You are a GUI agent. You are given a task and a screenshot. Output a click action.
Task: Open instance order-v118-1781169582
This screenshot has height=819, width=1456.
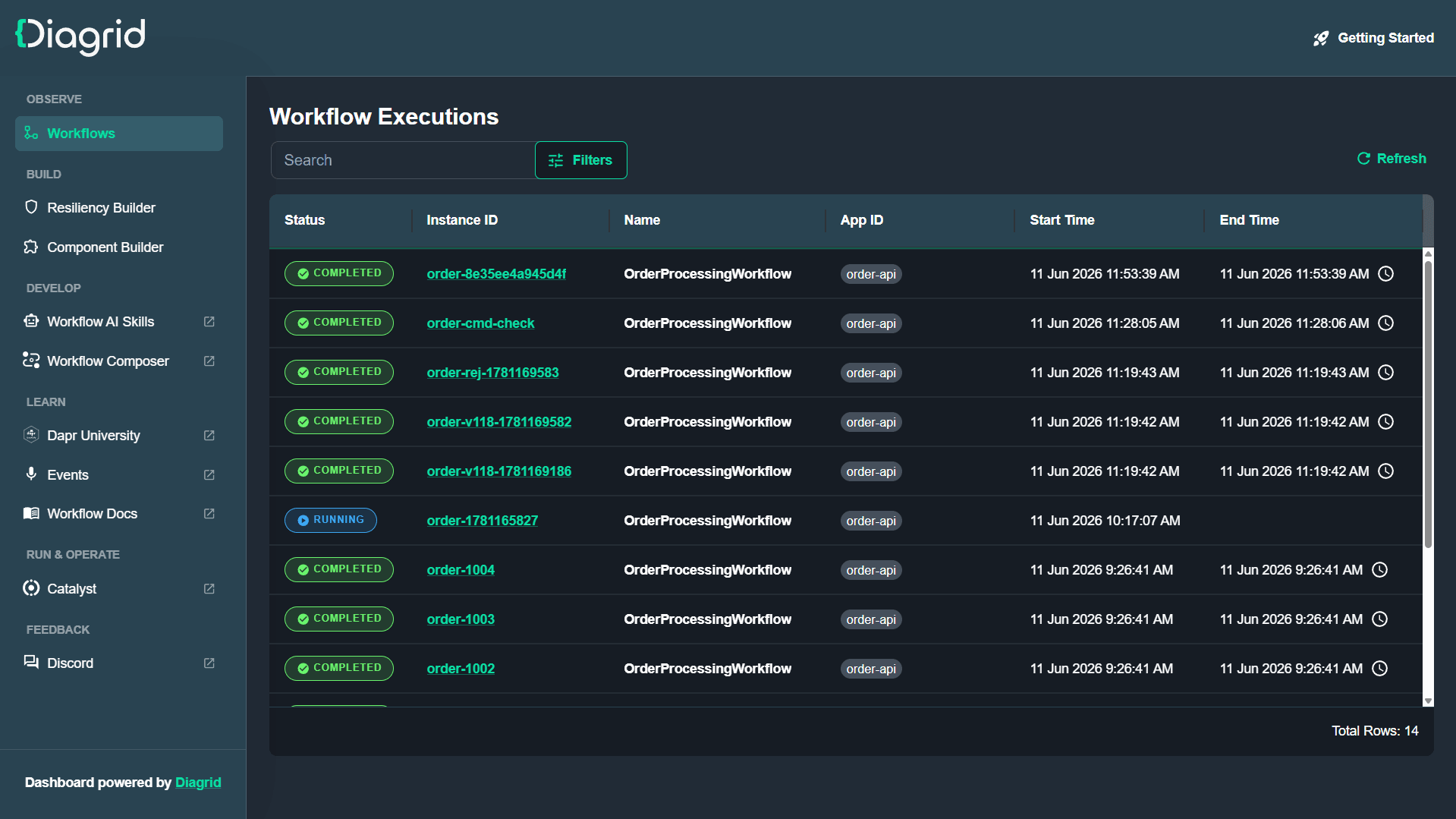[x=498, y=422]
